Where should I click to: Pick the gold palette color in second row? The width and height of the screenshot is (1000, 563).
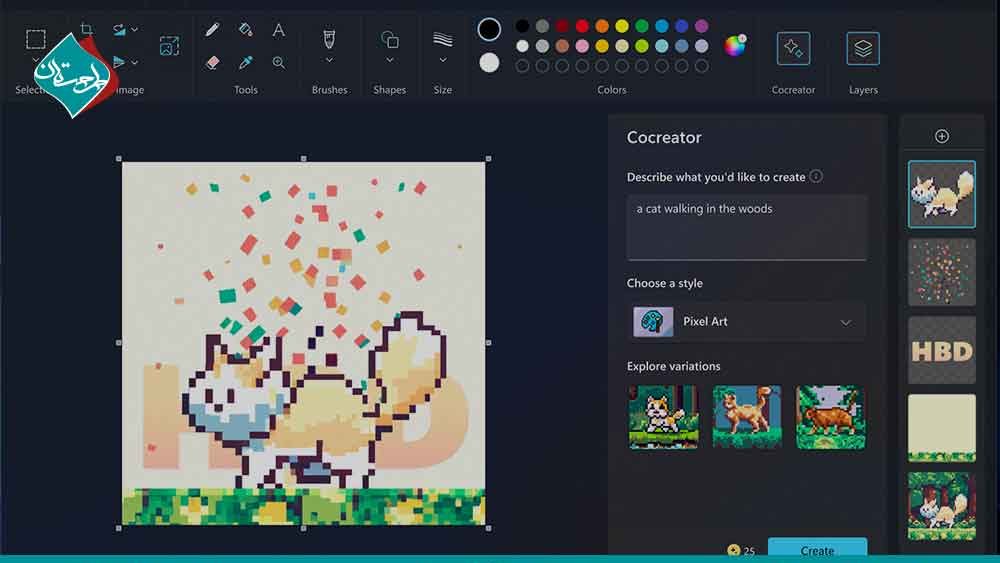click(x=602, y=46)
